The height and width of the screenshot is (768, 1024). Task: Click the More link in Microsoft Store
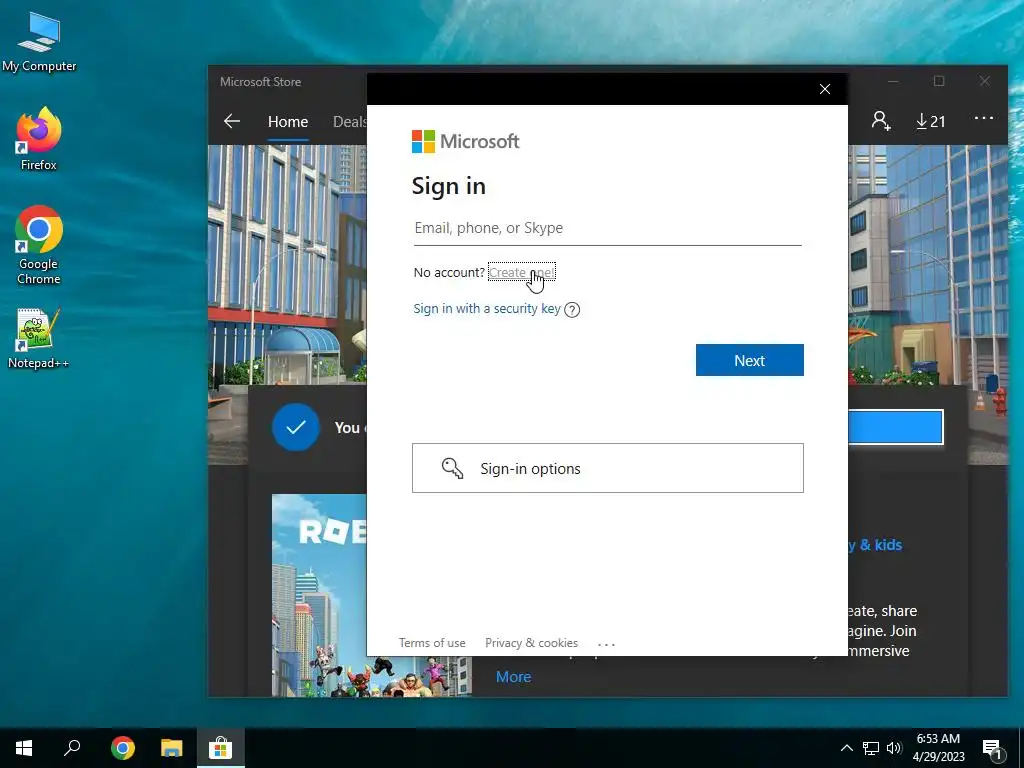513,677
